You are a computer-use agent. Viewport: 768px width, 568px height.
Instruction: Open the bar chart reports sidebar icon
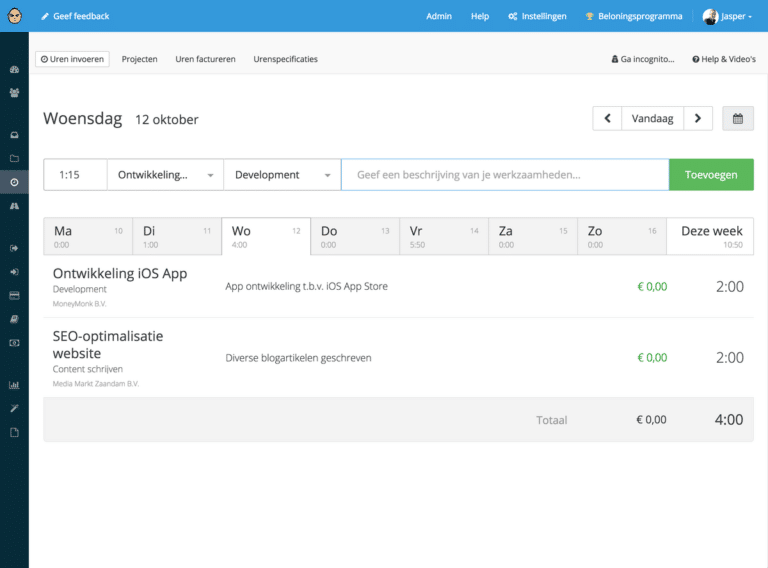tap(14, 385)
